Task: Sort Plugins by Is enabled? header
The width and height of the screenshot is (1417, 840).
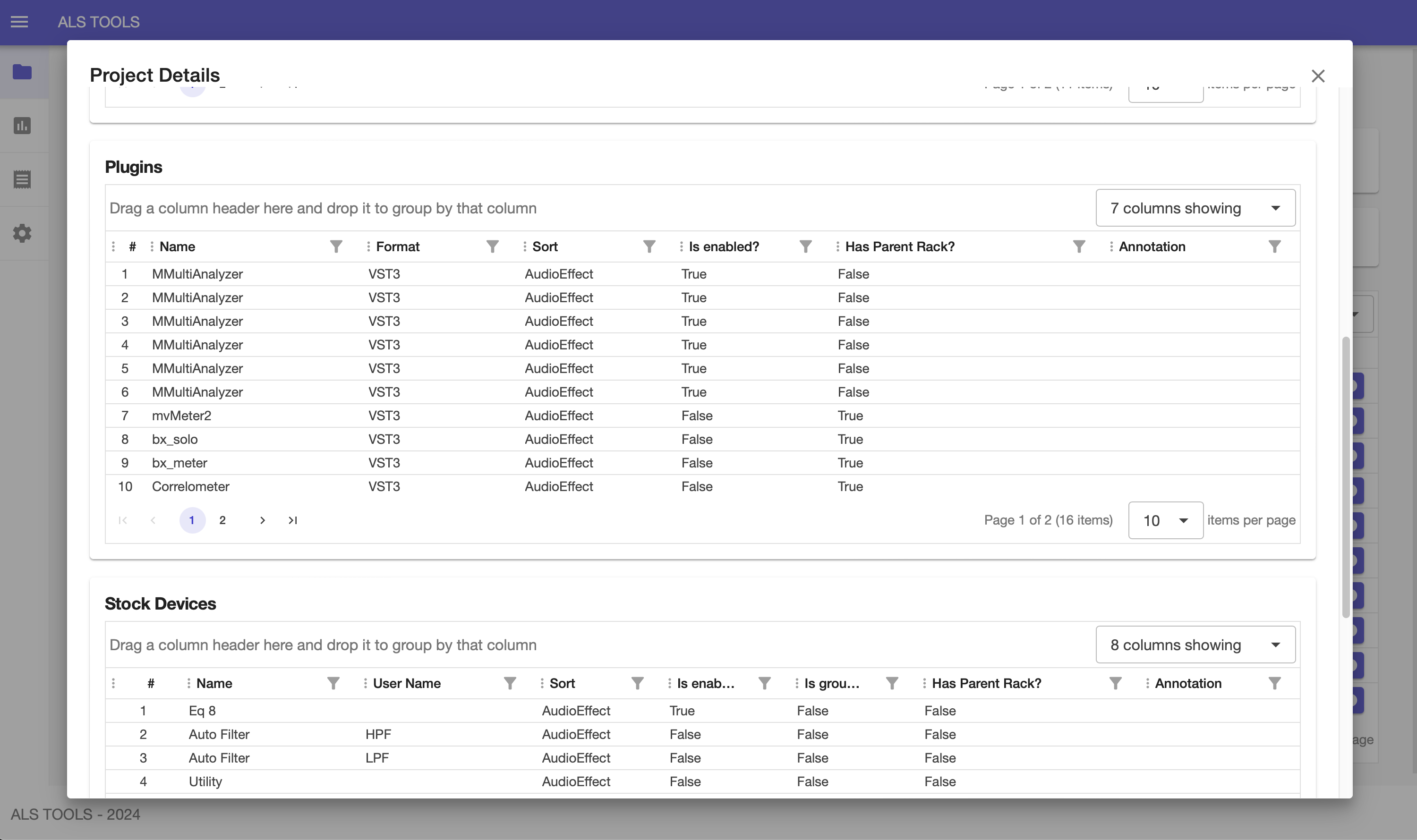Action: click(x=724, y=247)
